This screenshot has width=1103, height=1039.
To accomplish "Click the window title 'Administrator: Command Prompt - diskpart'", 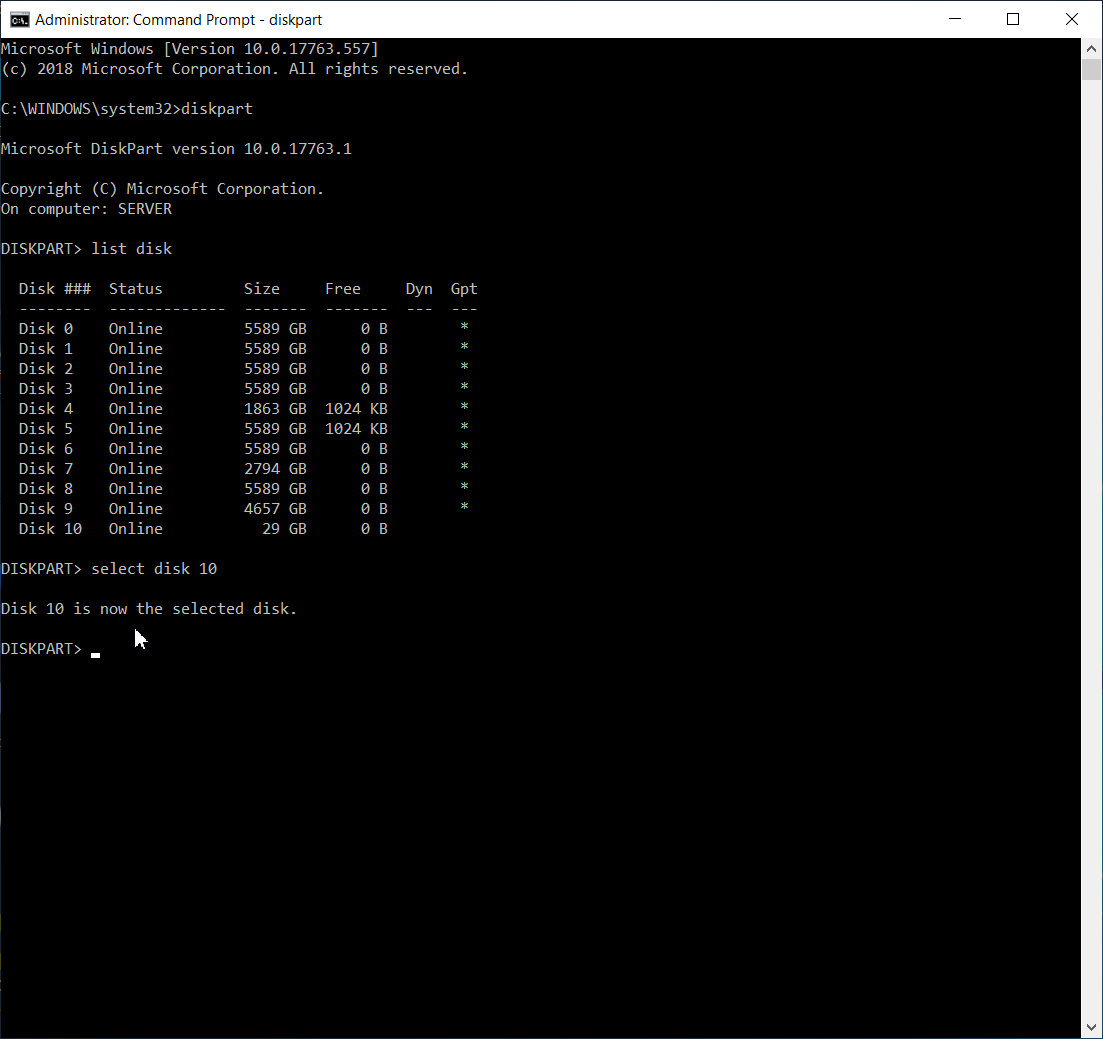I will pos(179,20).
